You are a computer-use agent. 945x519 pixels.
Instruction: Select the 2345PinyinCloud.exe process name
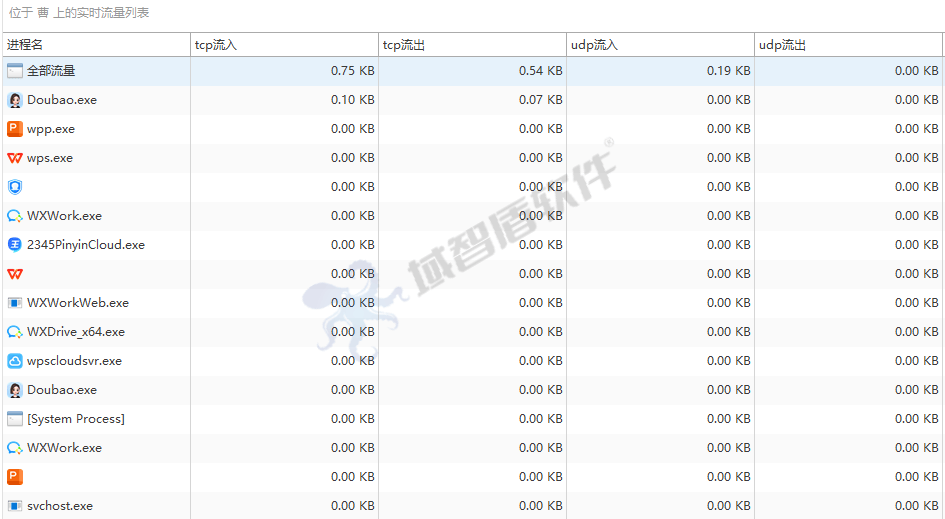click(x=86, y=245)
